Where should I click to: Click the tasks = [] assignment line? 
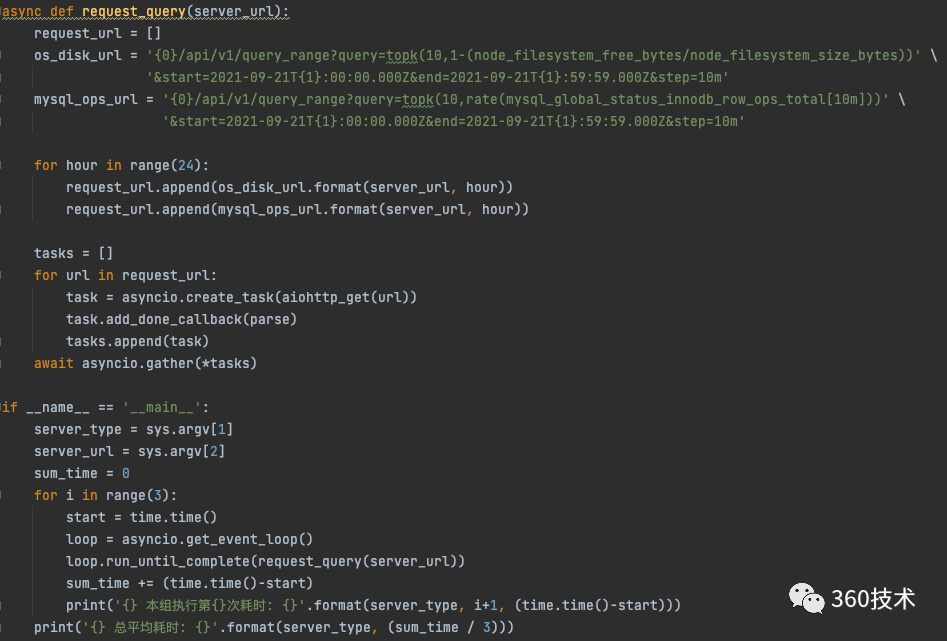pos(74,253)
